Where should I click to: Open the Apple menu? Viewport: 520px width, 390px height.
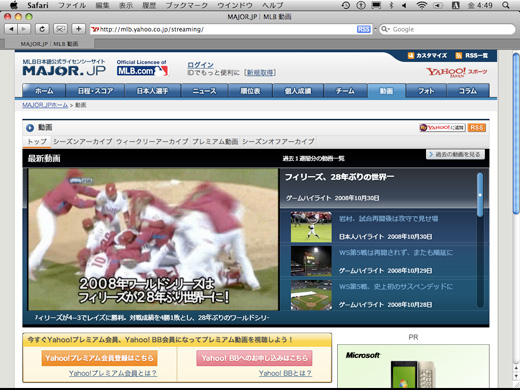pyautogui.click(x=14, y=5)
